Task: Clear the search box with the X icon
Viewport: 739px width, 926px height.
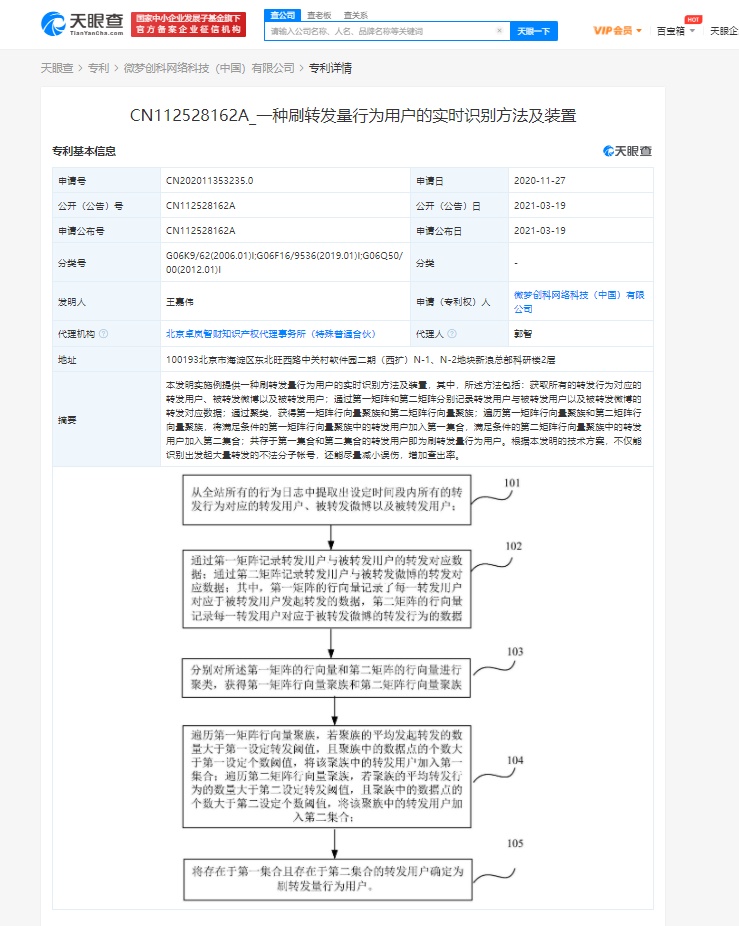Action: pyautogui.click(x=499, y=31)
